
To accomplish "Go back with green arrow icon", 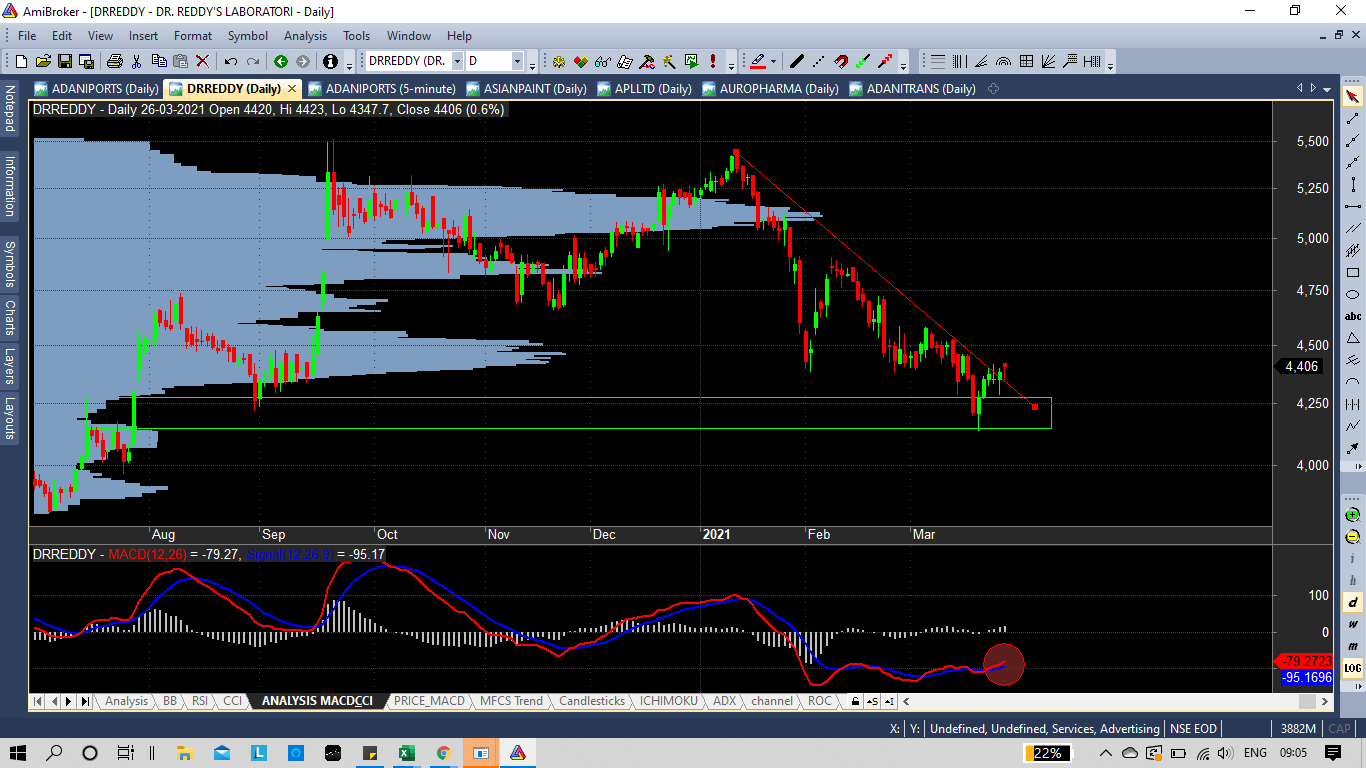I will coord(281,61).
